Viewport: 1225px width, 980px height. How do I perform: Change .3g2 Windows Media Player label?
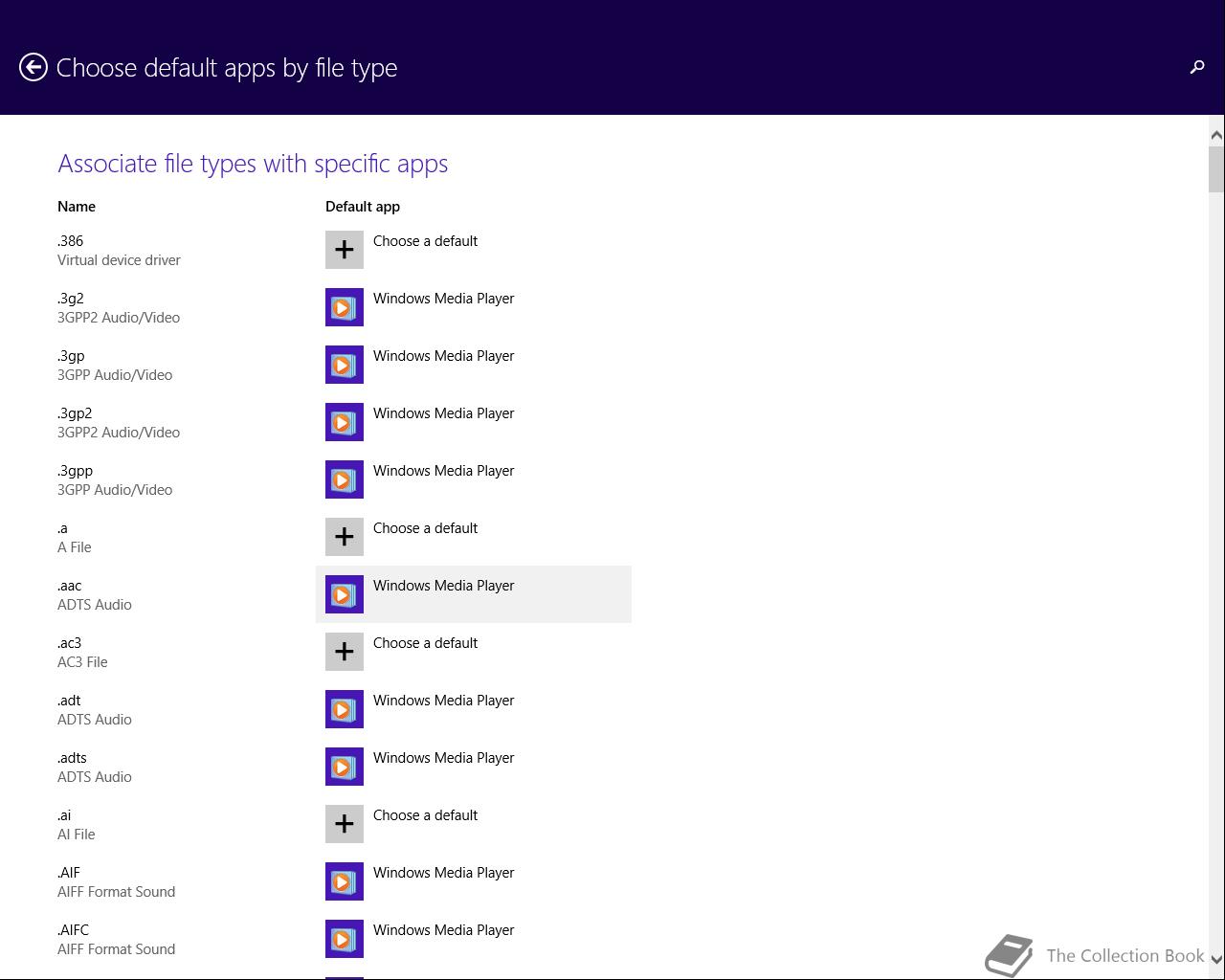coord(444,299)
